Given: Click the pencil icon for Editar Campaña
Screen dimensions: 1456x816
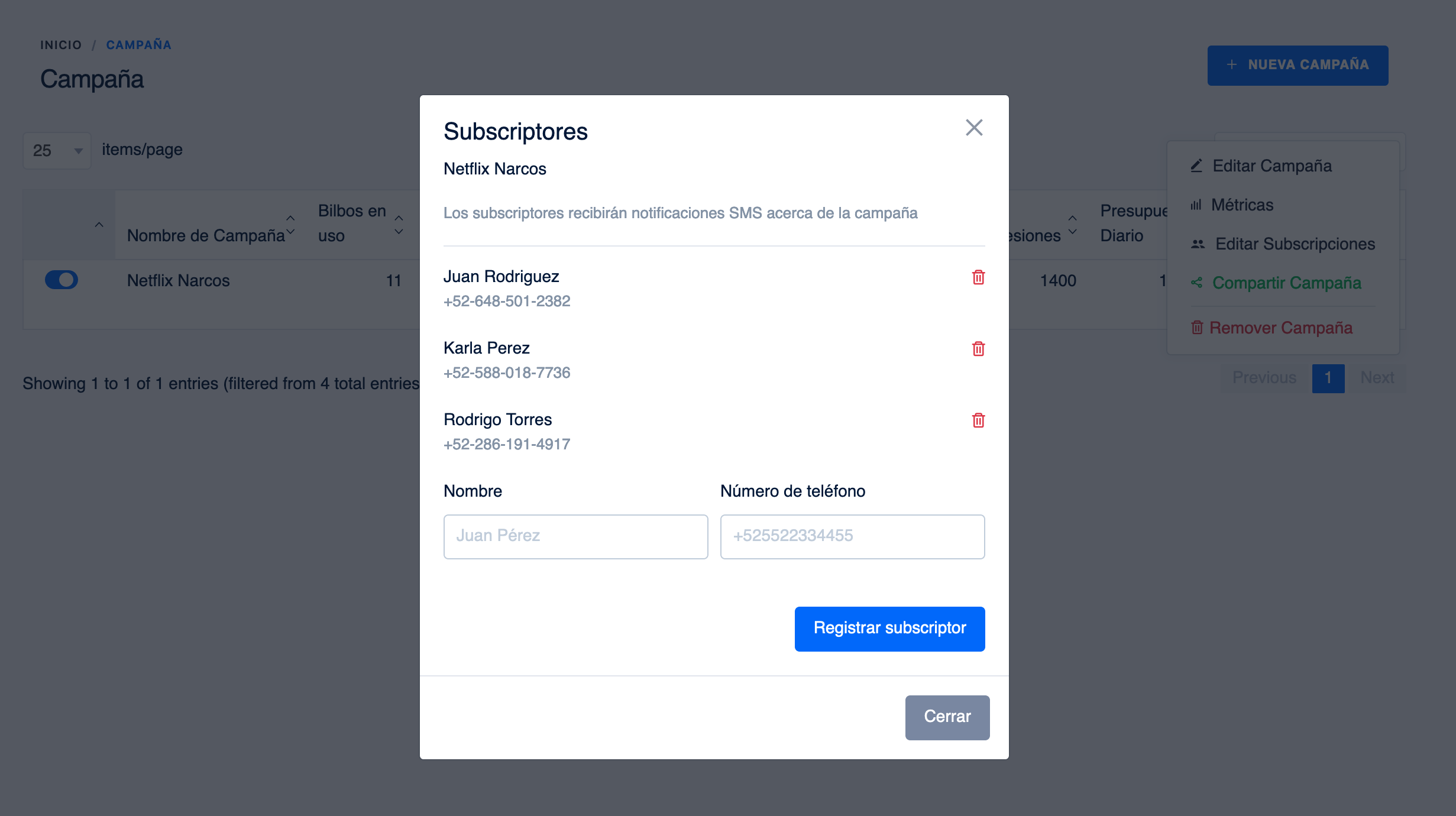Looking at the screenshot, I should 1196,166.
